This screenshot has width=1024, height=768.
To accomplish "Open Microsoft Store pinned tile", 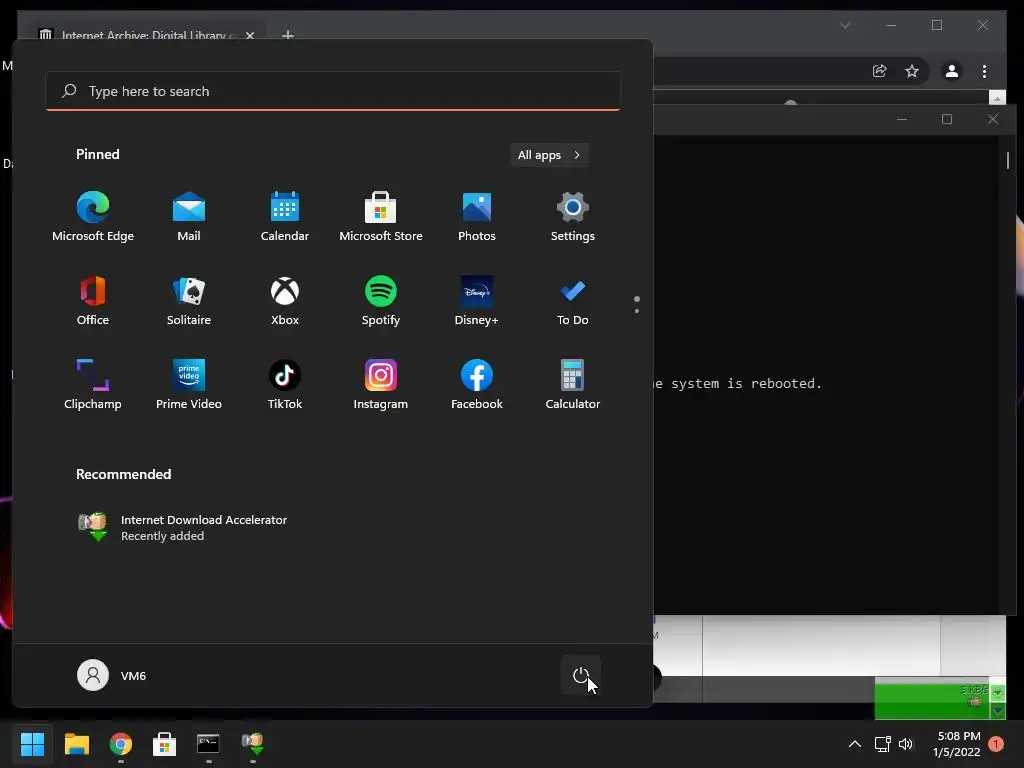I will coord(381,217).
